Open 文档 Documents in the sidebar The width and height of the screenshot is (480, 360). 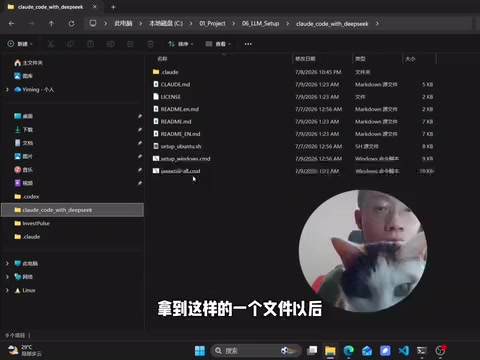23,143
